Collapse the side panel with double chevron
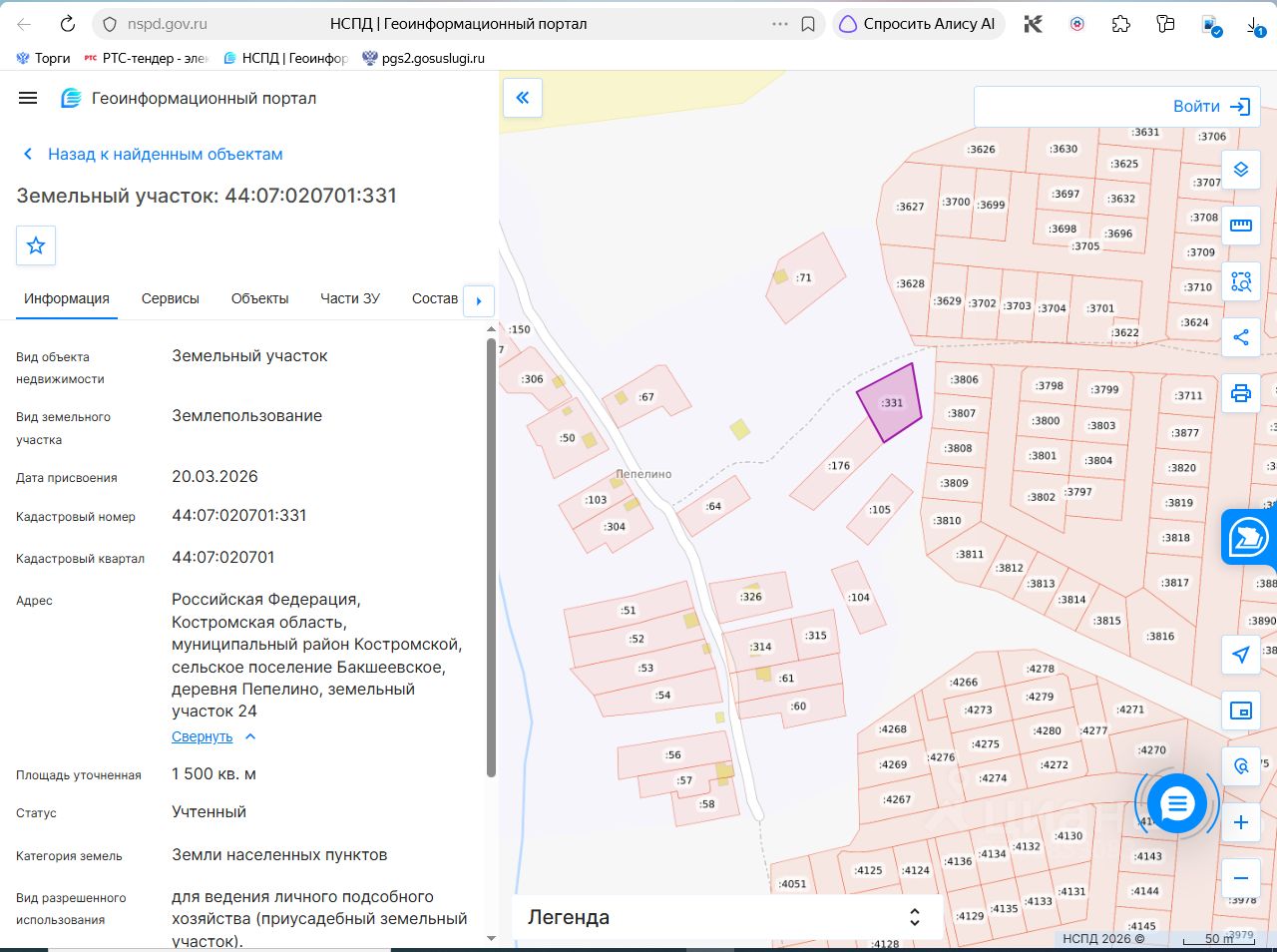Image resolution: width=1277 pixels, height=952 pixels. pyautogui.click(x=523, y=98)
